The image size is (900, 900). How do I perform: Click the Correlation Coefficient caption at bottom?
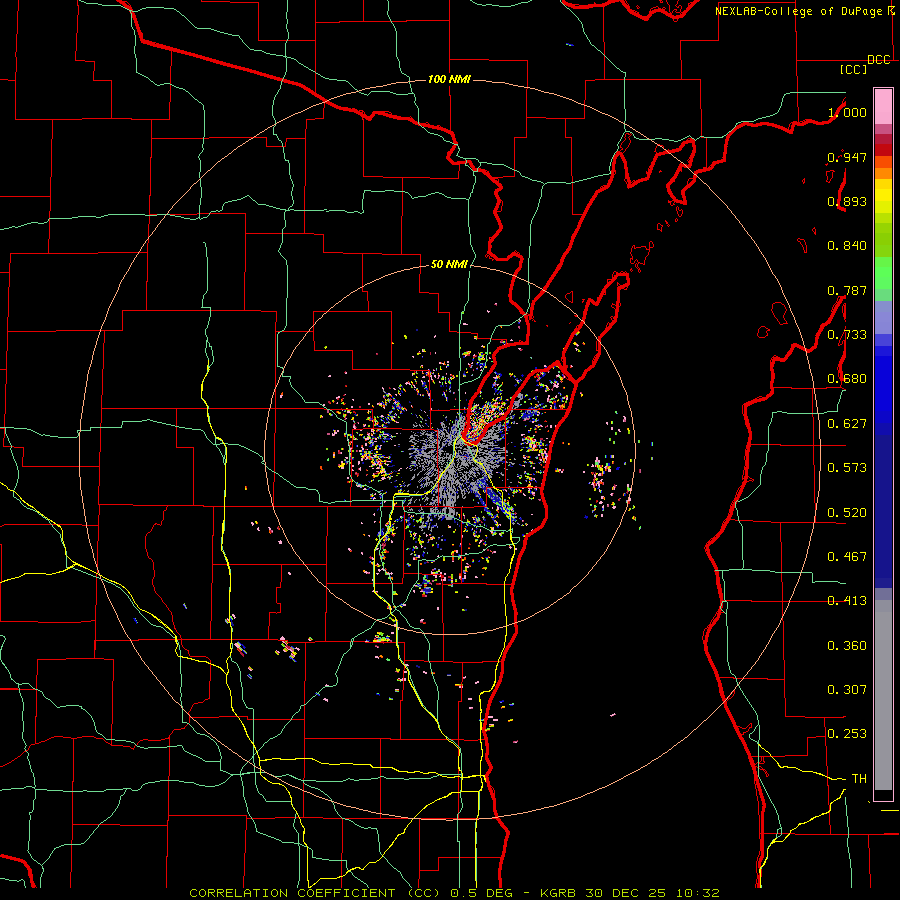pyautogui.click(x=454, y=893)
